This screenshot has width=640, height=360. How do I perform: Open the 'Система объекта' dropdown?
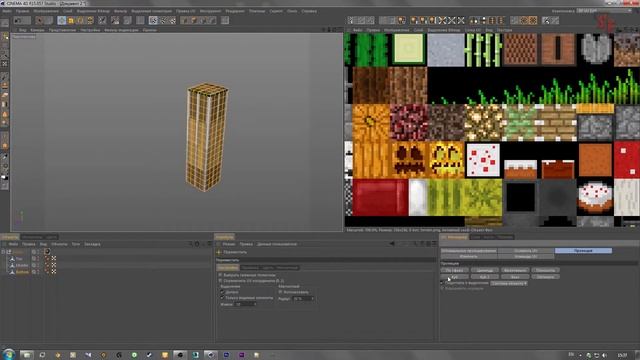(x=509, y=283)
